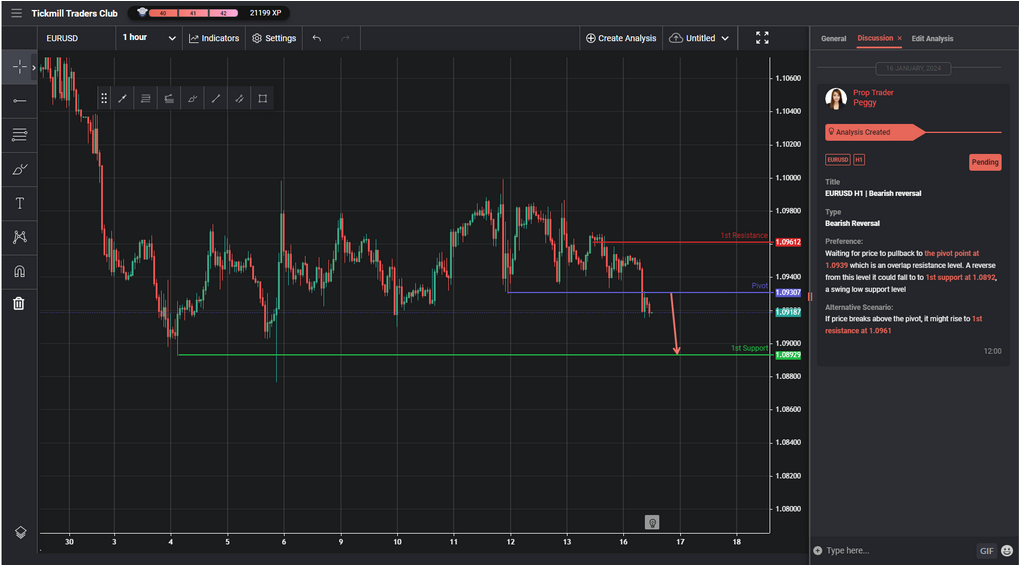Click the 1.09612 resistance price label
Viewport: 1021px width, 565px height.
[787, 242]
